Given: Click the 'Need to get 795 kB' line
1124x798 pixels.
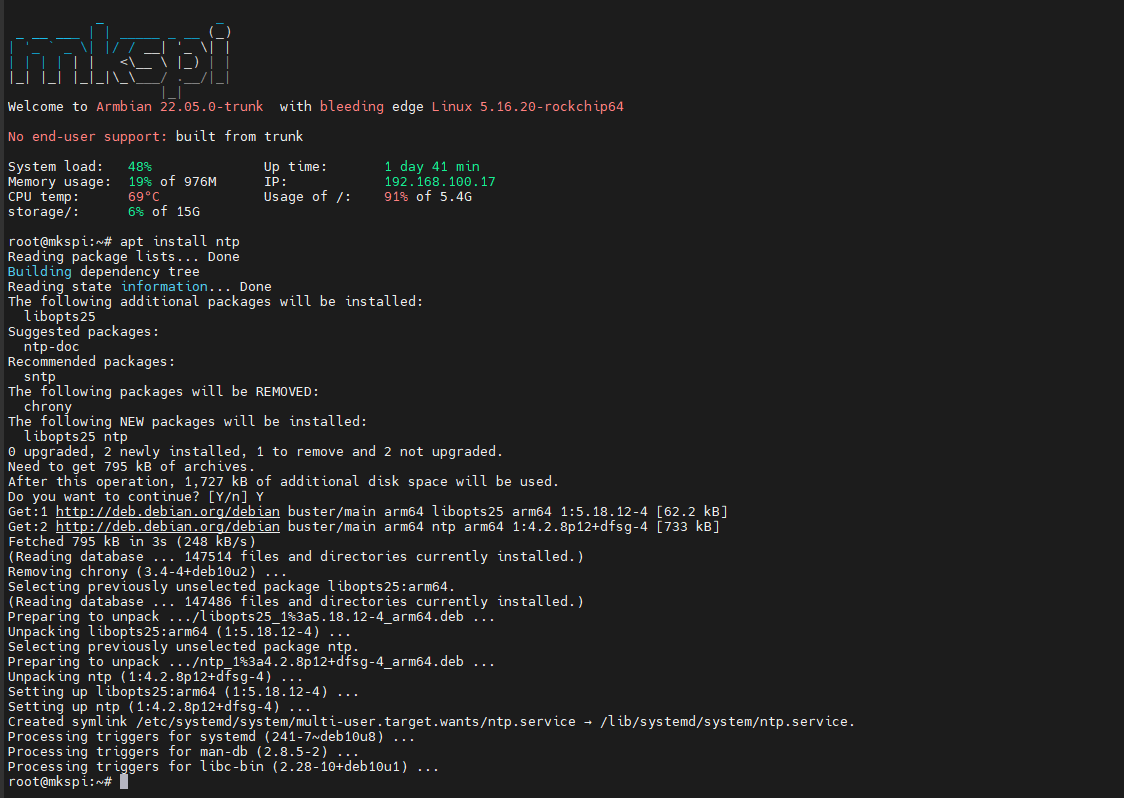Looking at the screenshot, I should click(132, 467).
